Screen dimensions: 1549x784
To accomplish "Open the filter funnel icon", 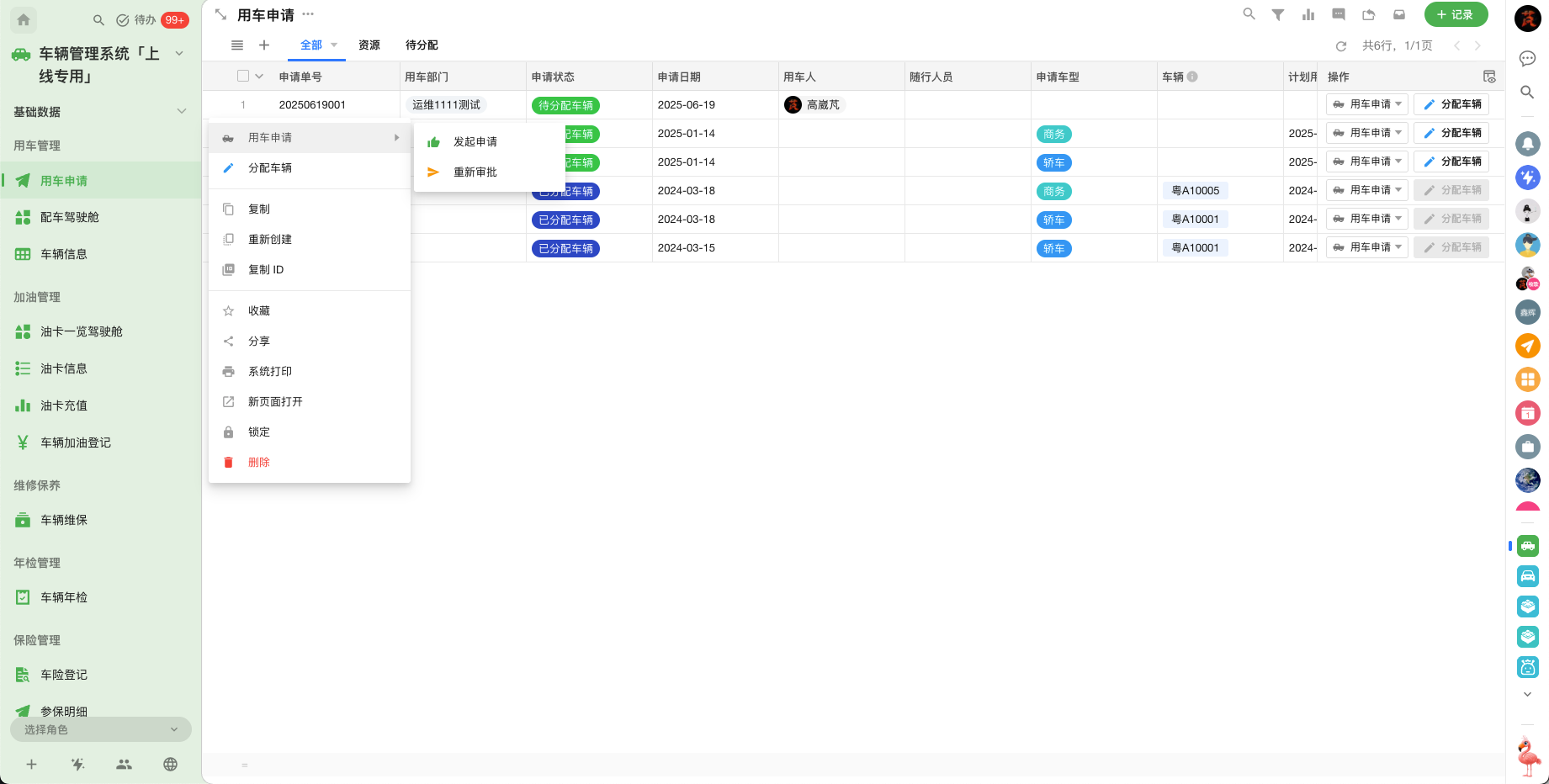I will tap(1278, 14).
